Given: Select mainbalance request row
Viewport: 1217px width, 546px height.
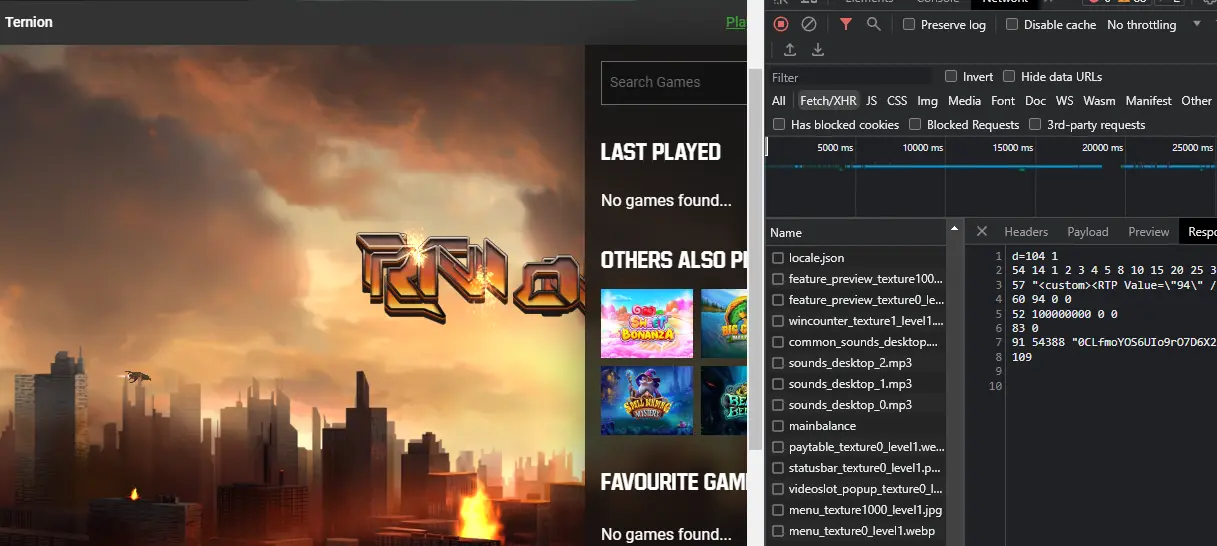Looking at the screenshot, I should click(856, 426).
